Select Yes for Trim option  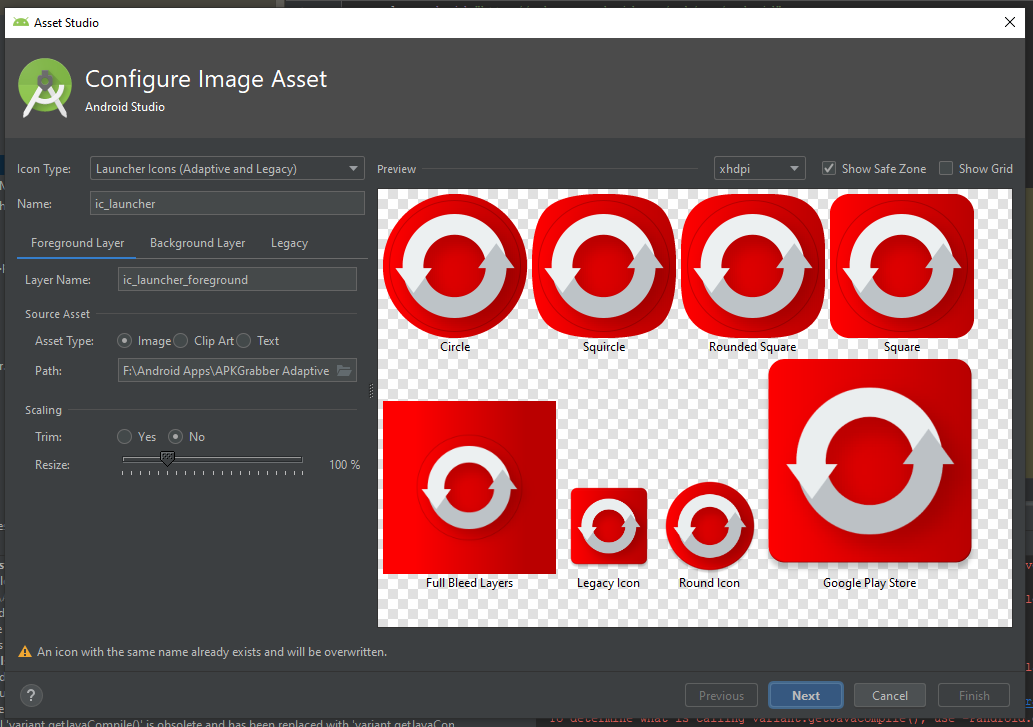[x=124, y=436]
